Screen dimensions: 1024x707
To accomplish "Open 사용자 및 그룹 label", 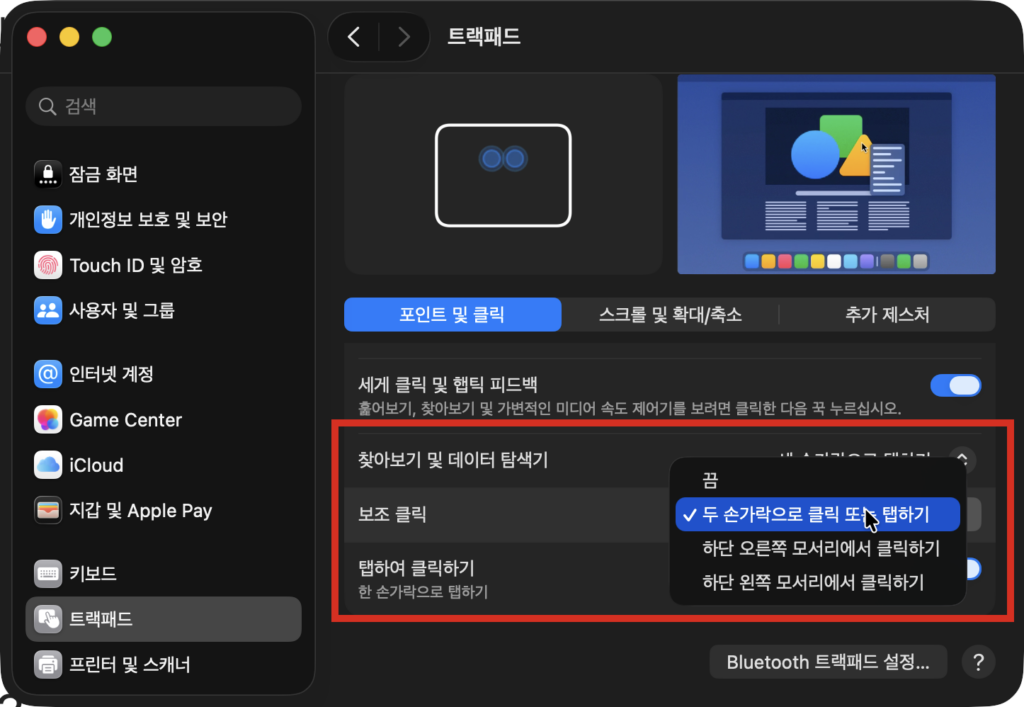I will pos(122,310).
